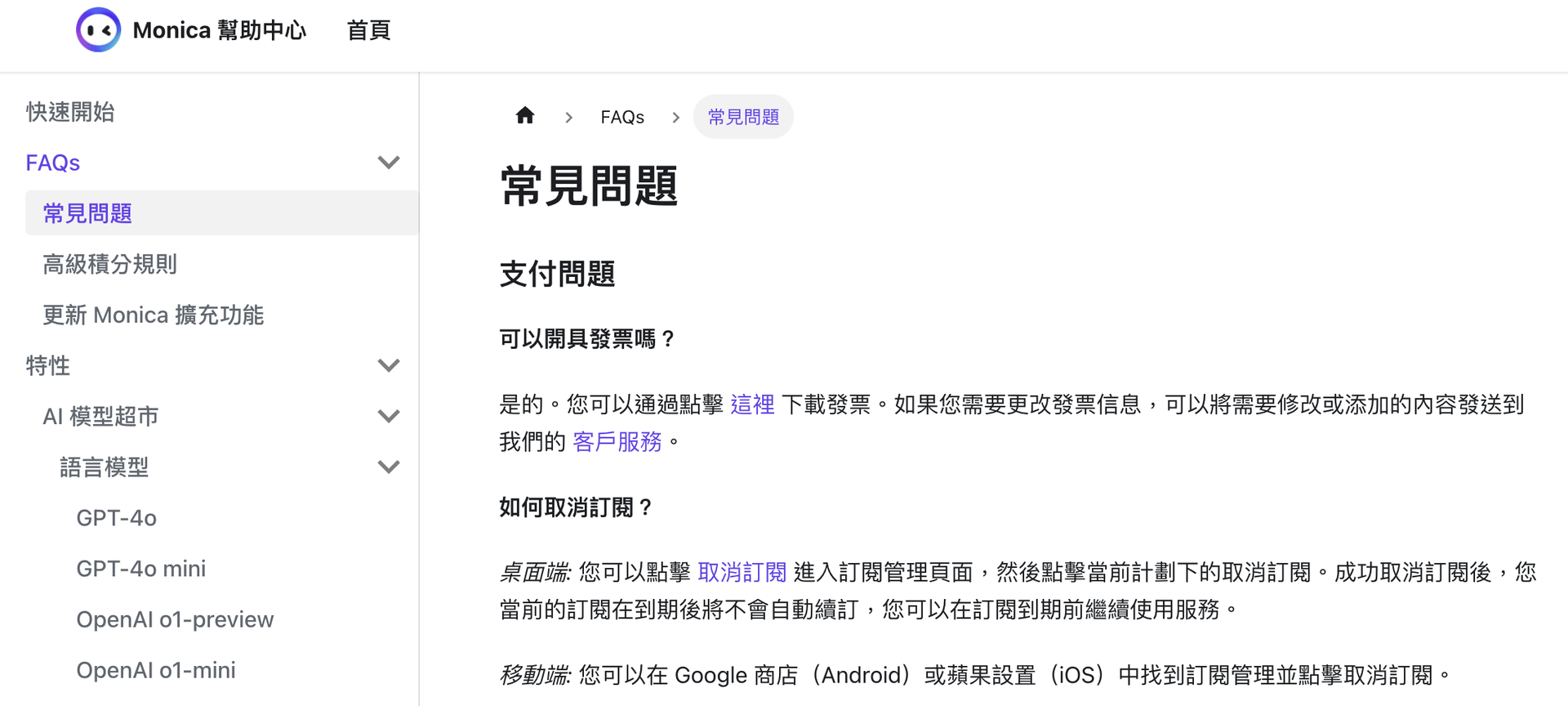The height and width of the screenshot is (706, 1568).
Task: Select 常見問題 in the sidebar
Action: tap(87, 213)
